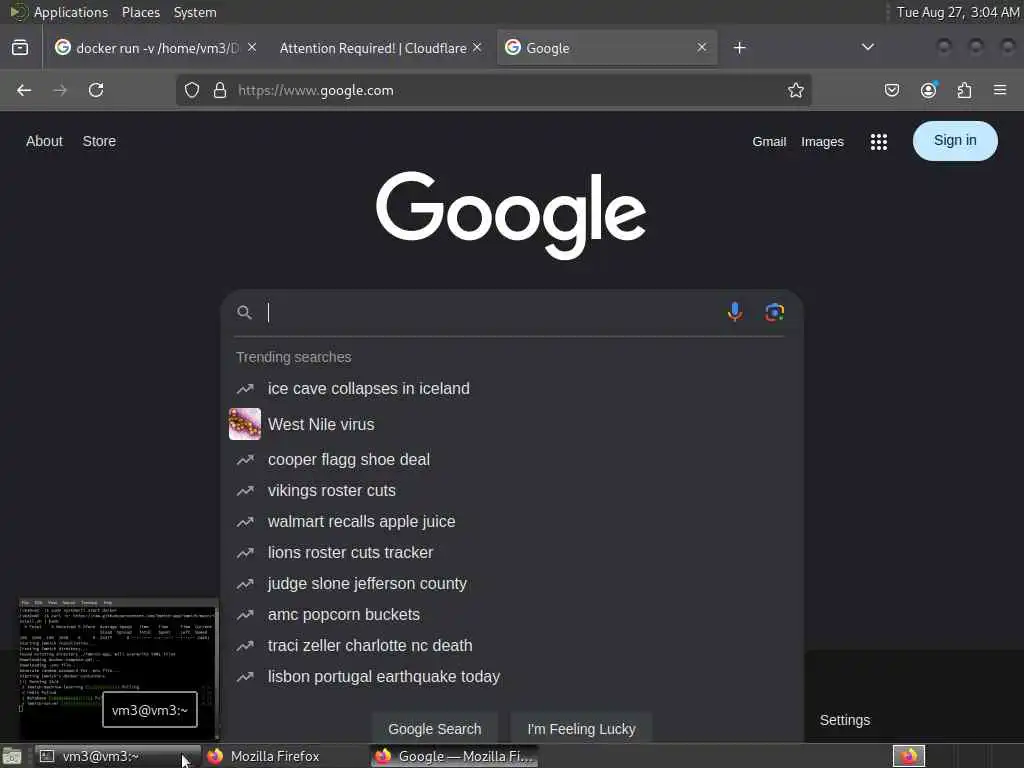Screen dimensions: 1024x768
Task: Open the tracking protection shield icon
Action: point(191,90)
